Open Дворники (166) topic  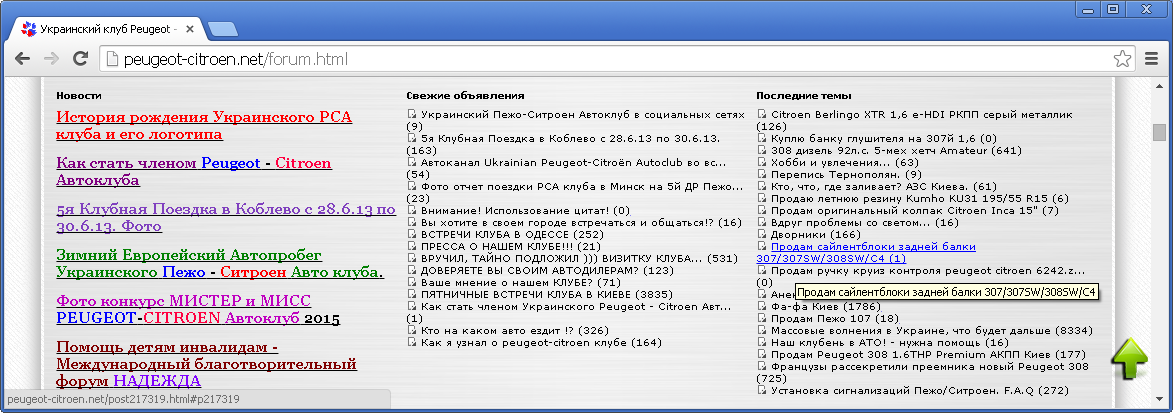pos(815,234)
